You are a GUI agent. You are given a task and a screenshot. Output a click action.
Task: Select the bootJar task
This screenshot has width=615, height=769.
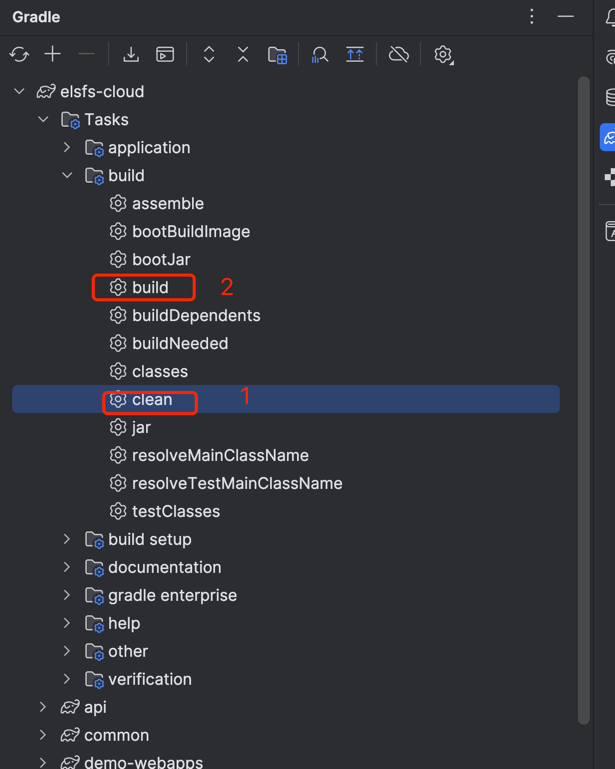(160, 260)
